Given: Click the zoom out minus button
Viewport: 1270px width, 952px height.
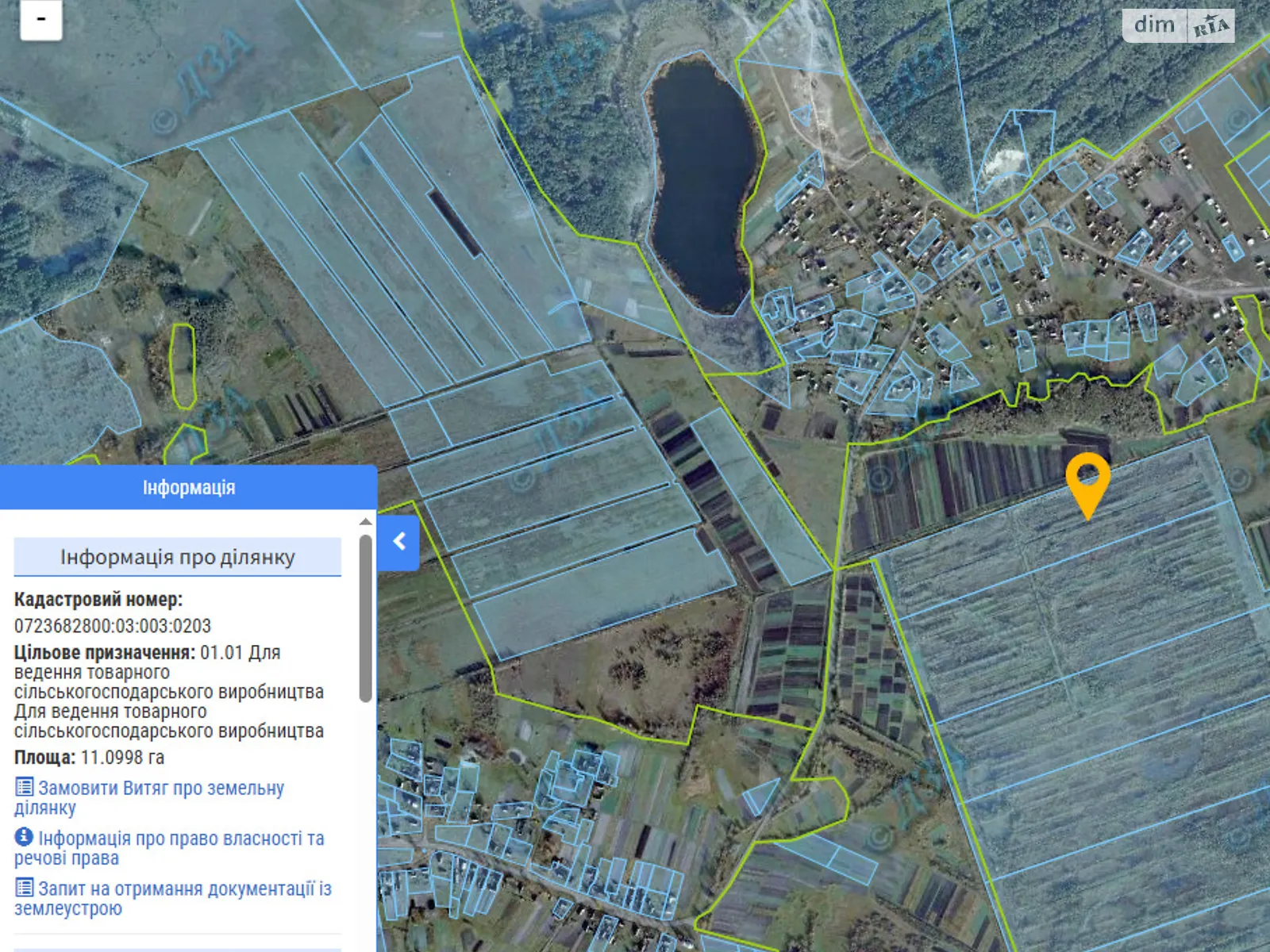Looking at the screenshot, I should point(40,19).
